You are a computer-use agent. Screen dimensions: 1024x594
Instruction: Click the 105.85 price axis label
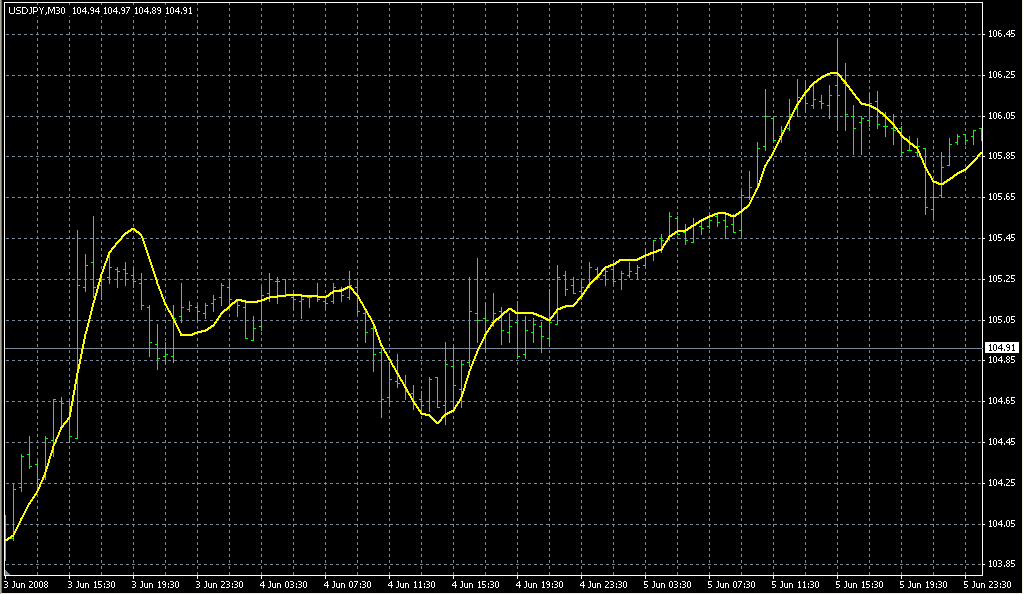click(x=1001, y=156)
